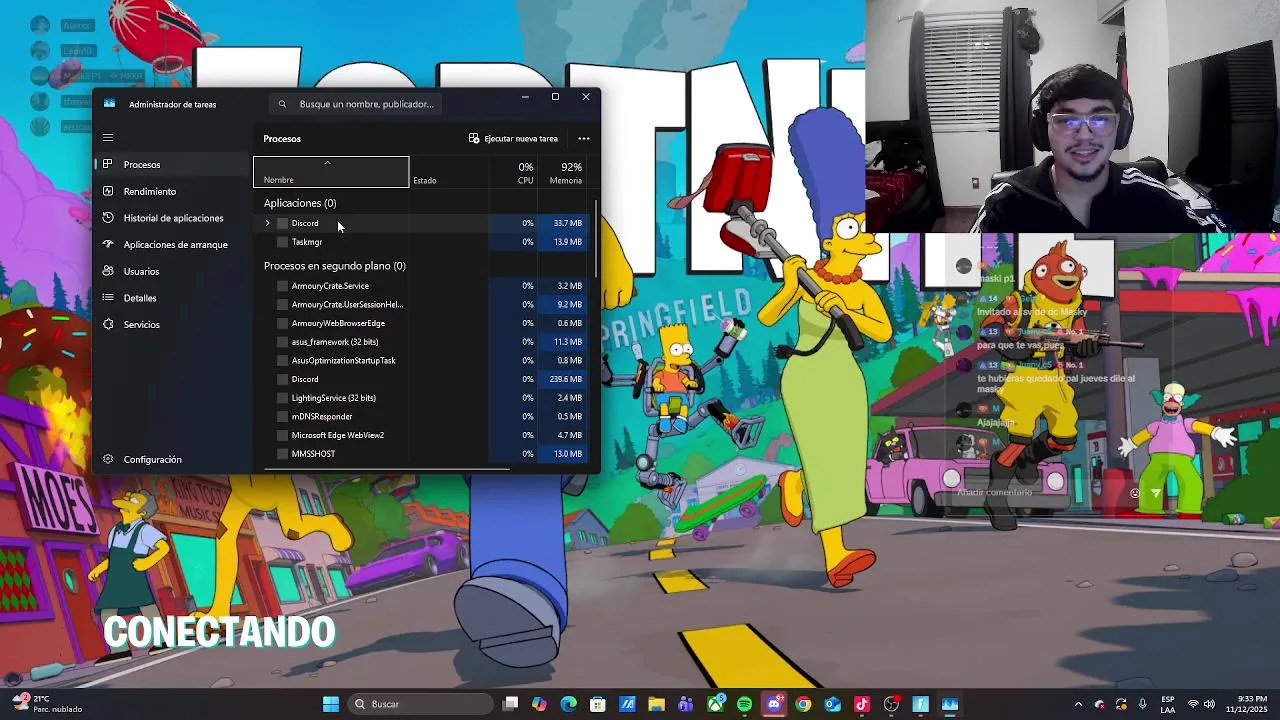Sort processes by the CPU column

(514, 172)
